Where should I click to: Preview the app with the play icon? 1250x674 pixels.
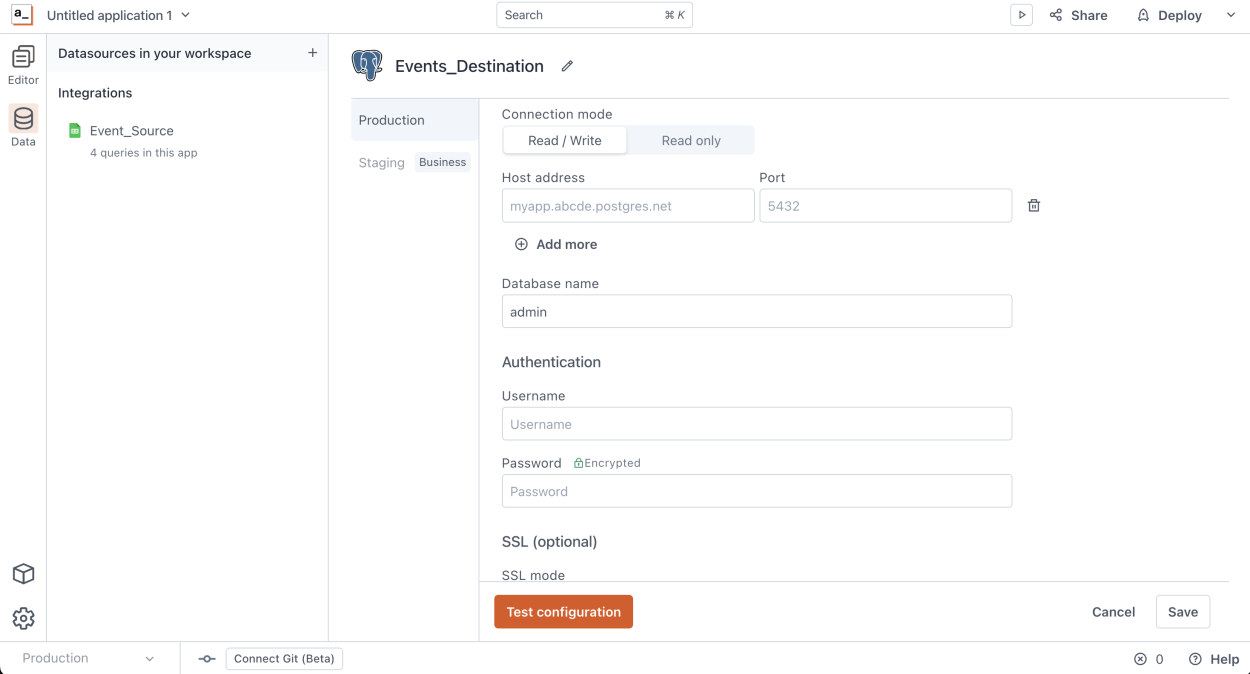(1021, 14)
